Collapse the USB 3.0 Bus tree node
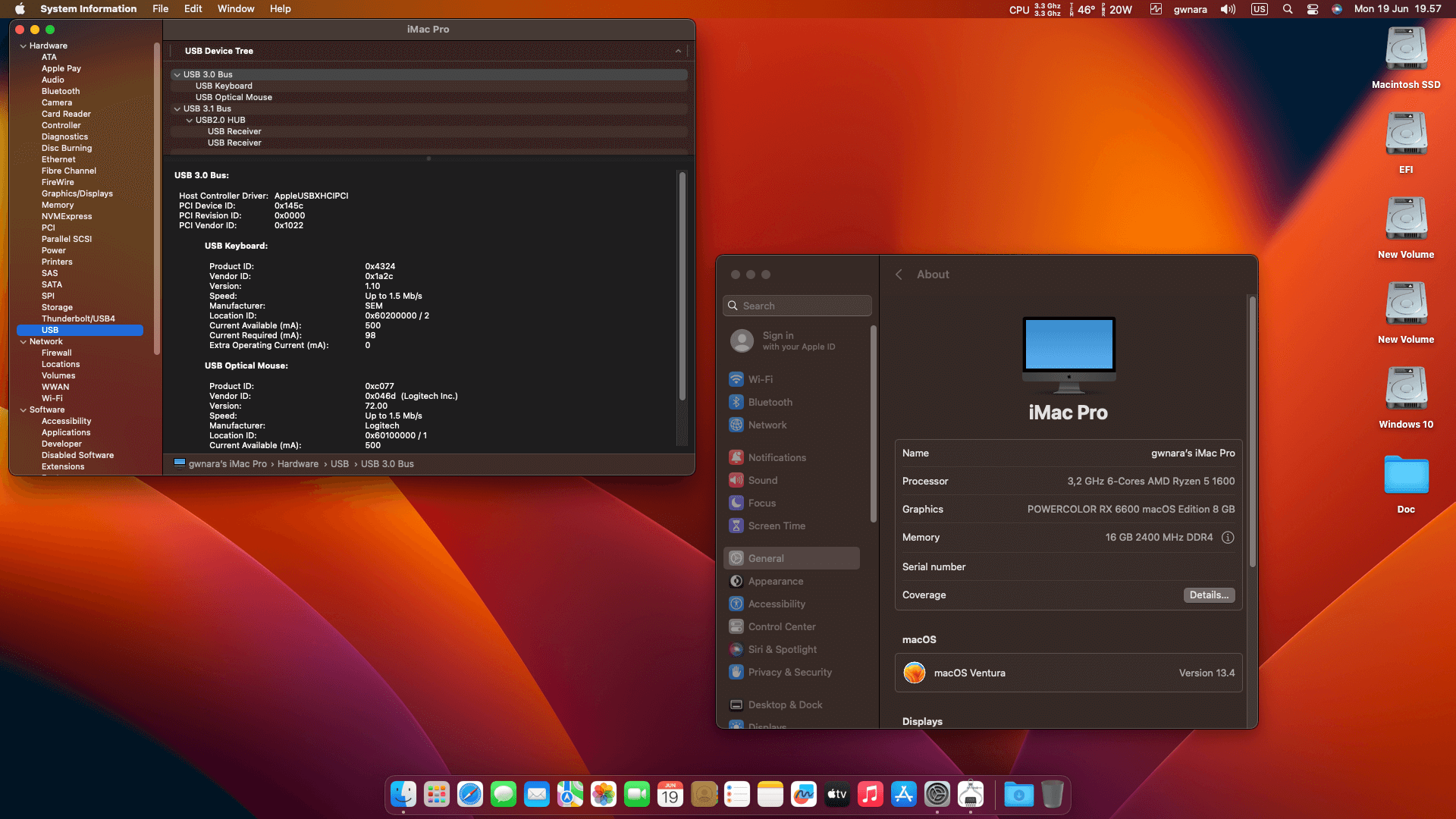The height and width of the screenshot is (819, 1456). point(177,74)
